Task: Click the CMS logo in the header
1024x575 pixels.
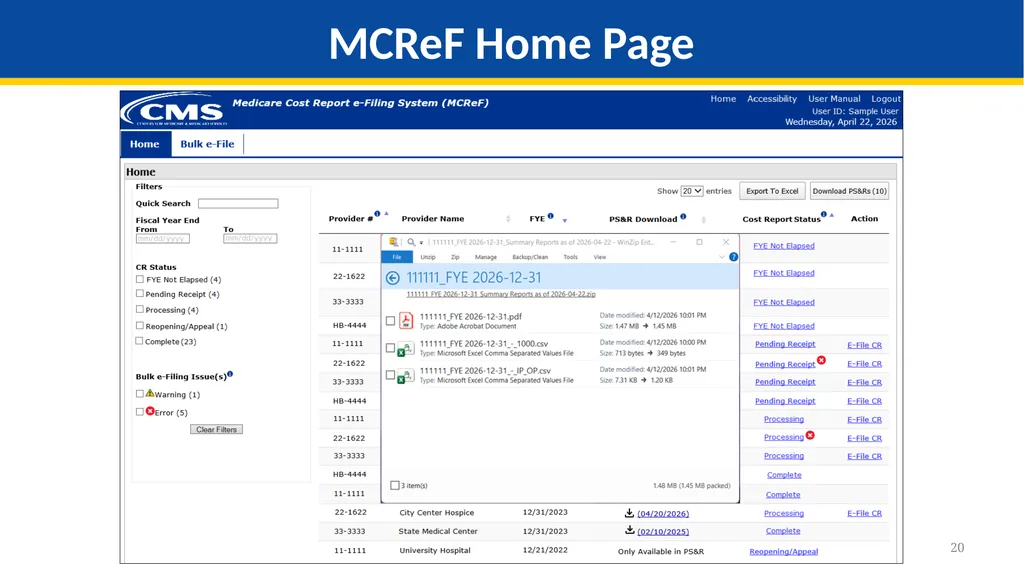Action: coord(174,110)
